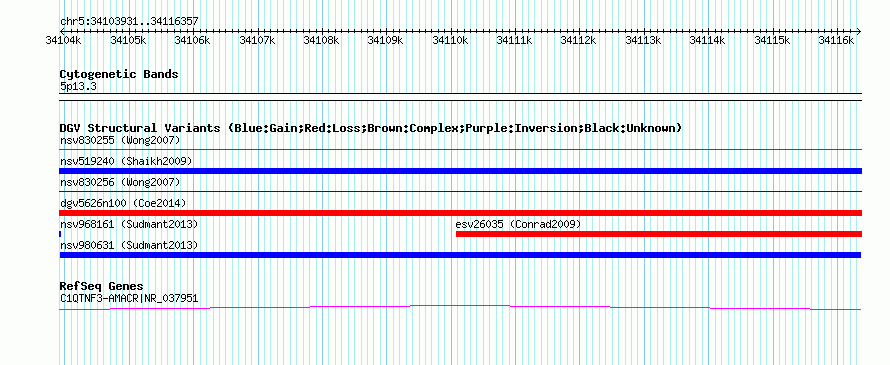Click the 34107k ruler tick label

coord(257,40)
